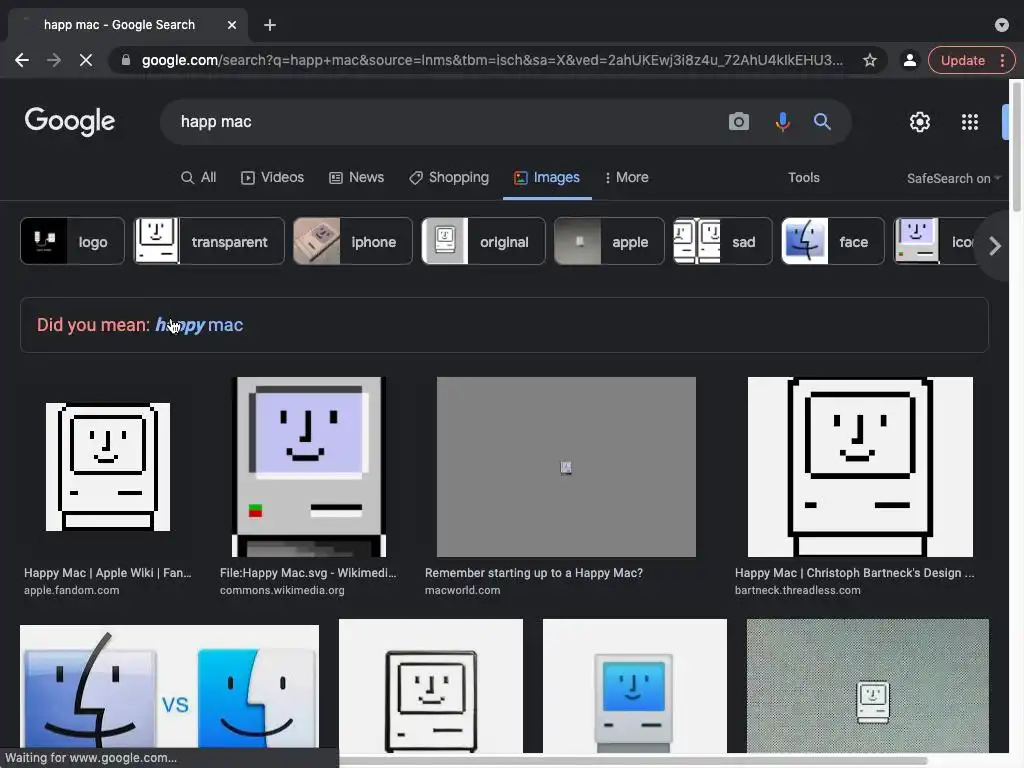Viewport: 1024px width, 768px height.
Task: Open the Finder faces VS comparison image
Action: [170, 686]
